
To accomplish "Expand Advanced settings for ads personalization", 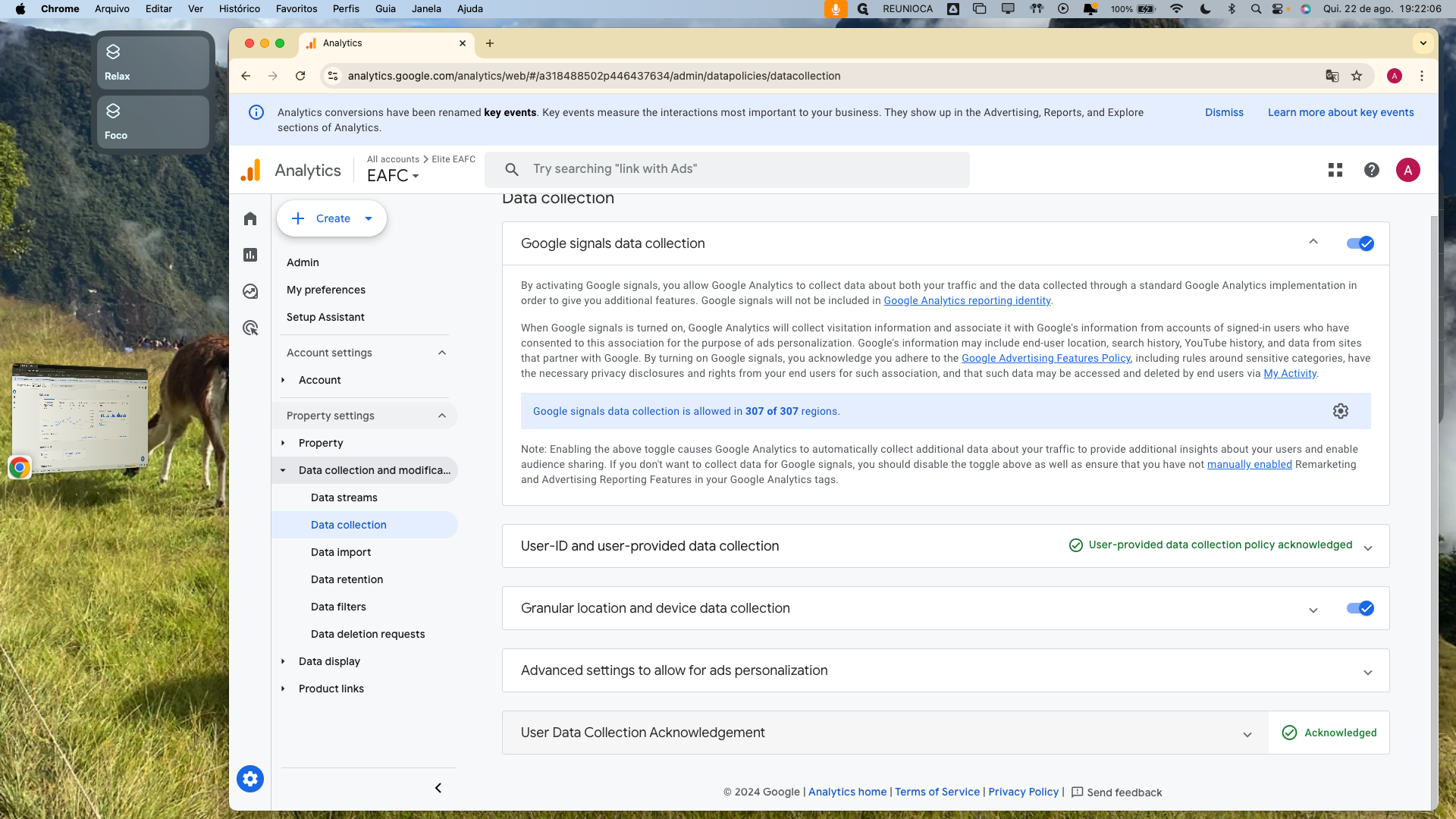I will click(x=1368, y=672).
